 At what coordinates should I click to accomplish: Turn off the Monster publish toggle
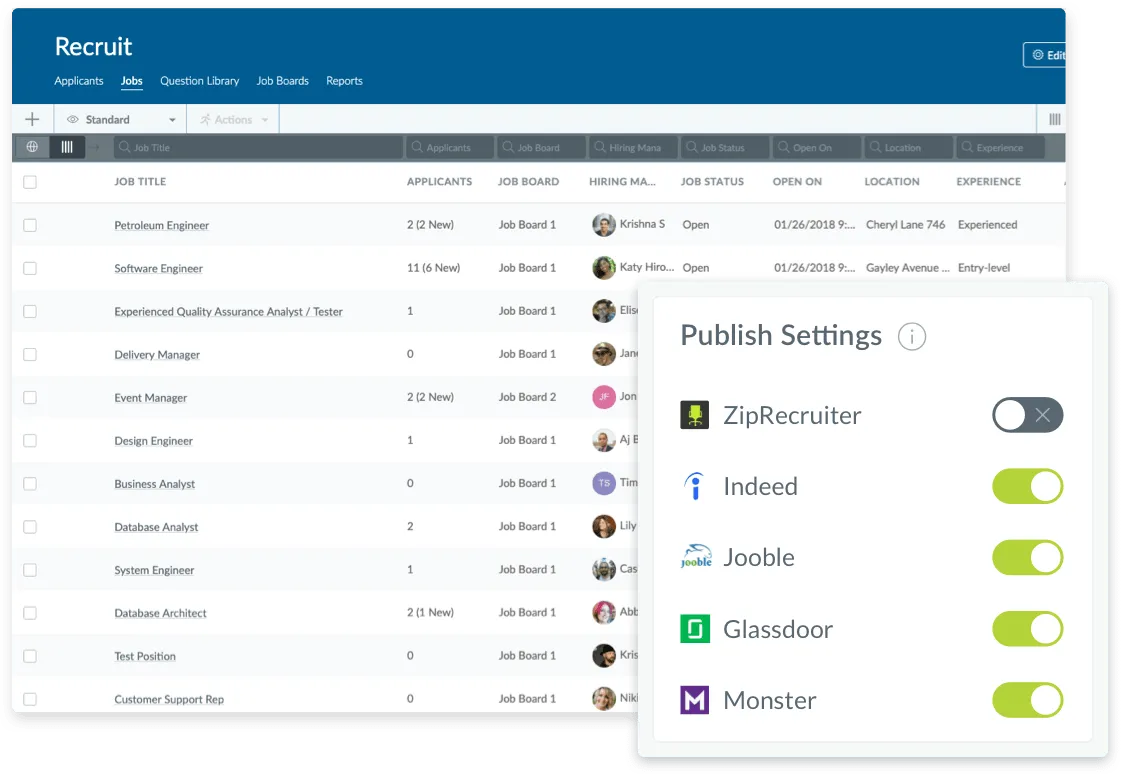[x=1028, y=700]
